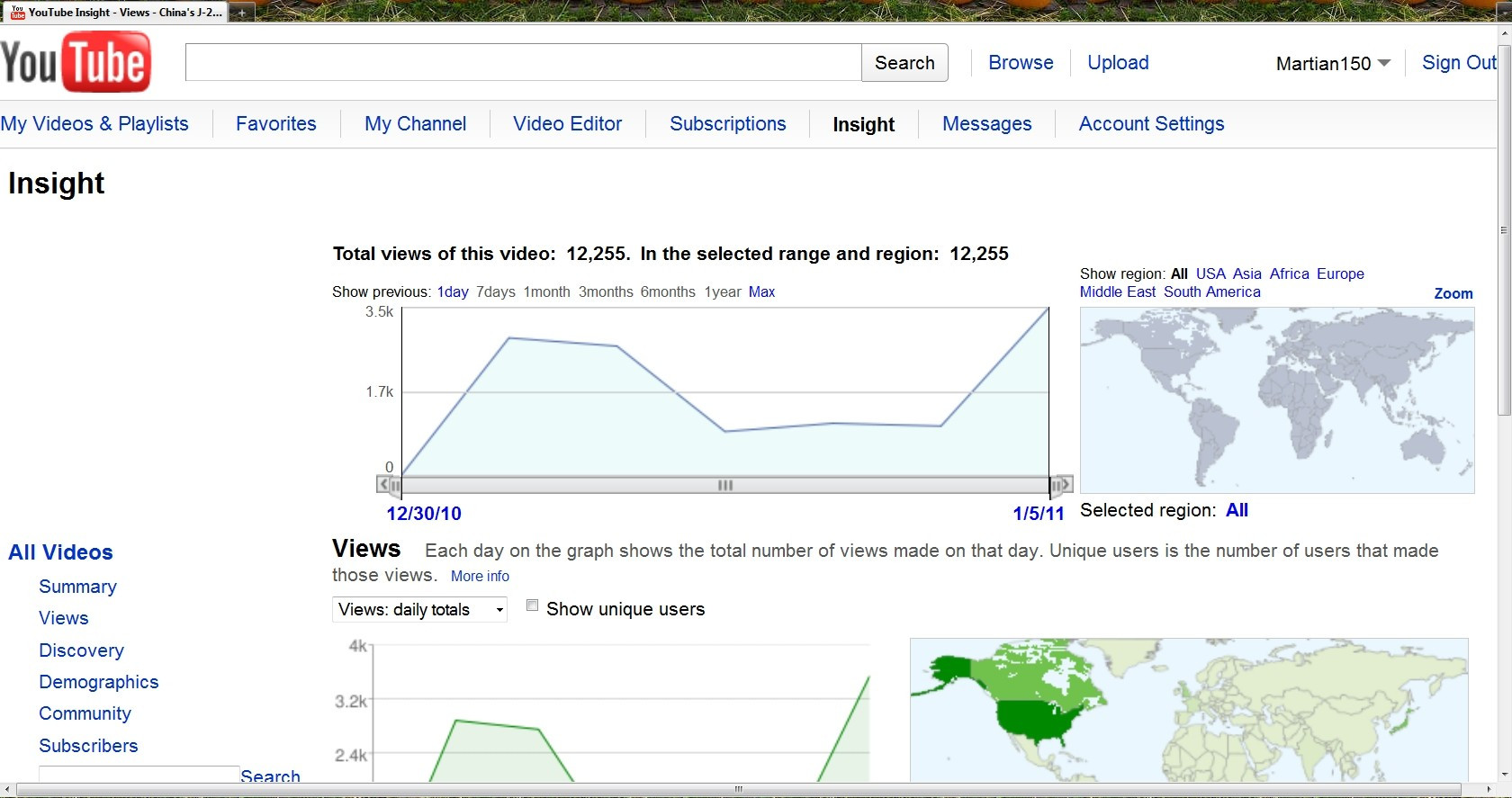Toggle Show unique users checkbox
This screenshot has height=798, width=1512.
click(x=532, y=605)
